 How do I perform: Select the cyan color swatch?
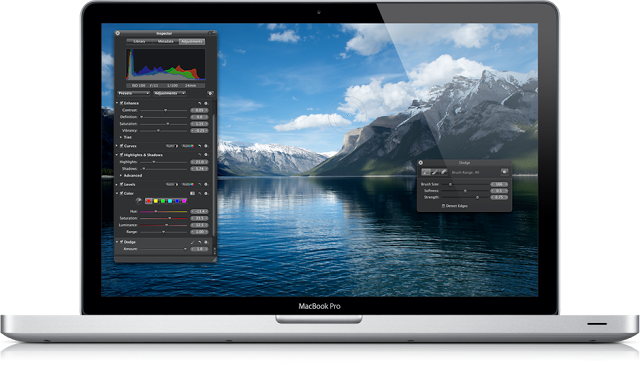coord(170,201)
